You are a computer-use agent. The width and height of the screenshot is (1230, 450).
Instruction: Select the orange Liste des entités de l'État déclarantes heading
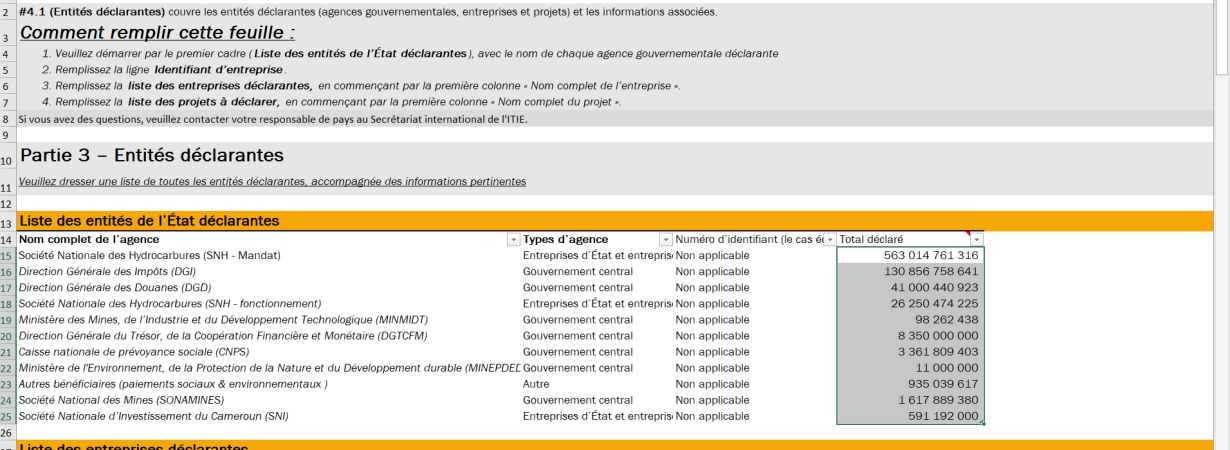click(615, 221)
